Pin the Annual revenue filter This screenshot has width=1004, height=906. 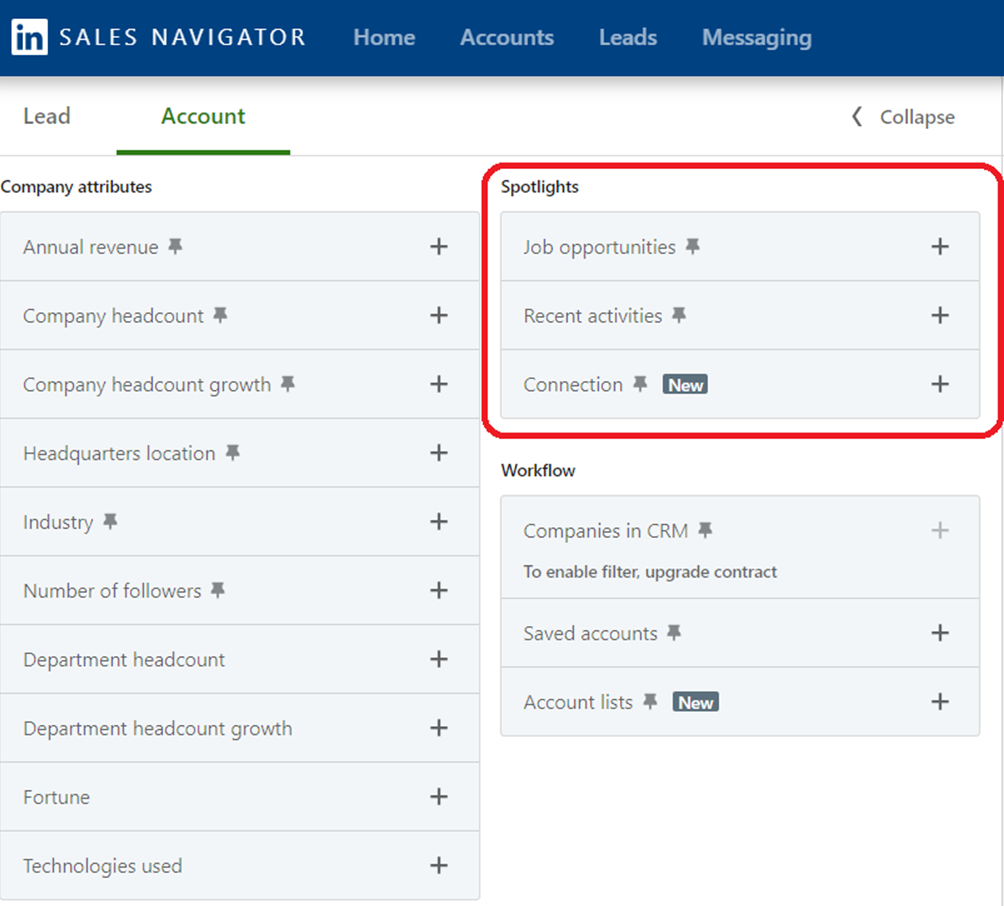(175, 247)
